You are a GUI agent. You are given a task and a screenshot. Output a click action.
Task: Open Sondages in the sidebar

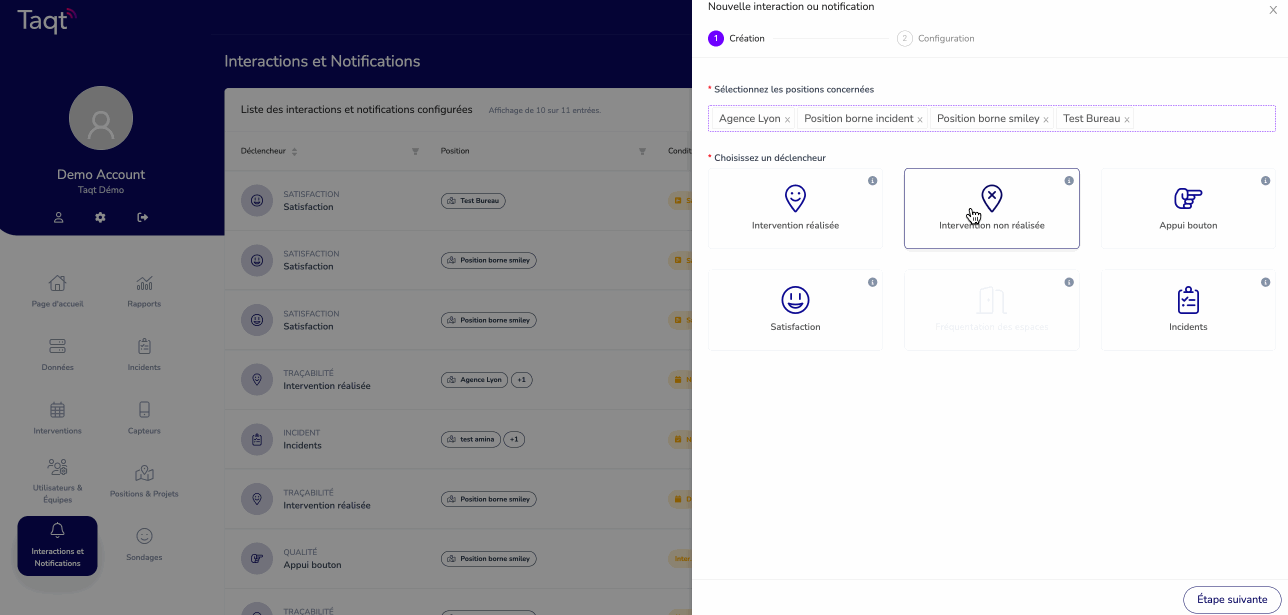(144, 545)
